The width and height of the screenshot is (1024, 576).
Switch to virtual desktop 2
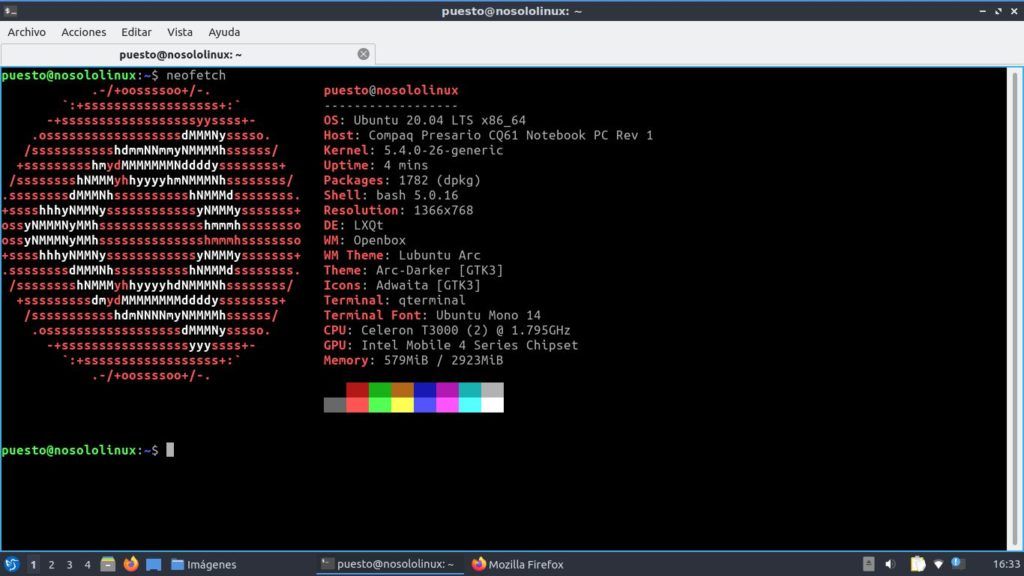click(x=51, y=564)
